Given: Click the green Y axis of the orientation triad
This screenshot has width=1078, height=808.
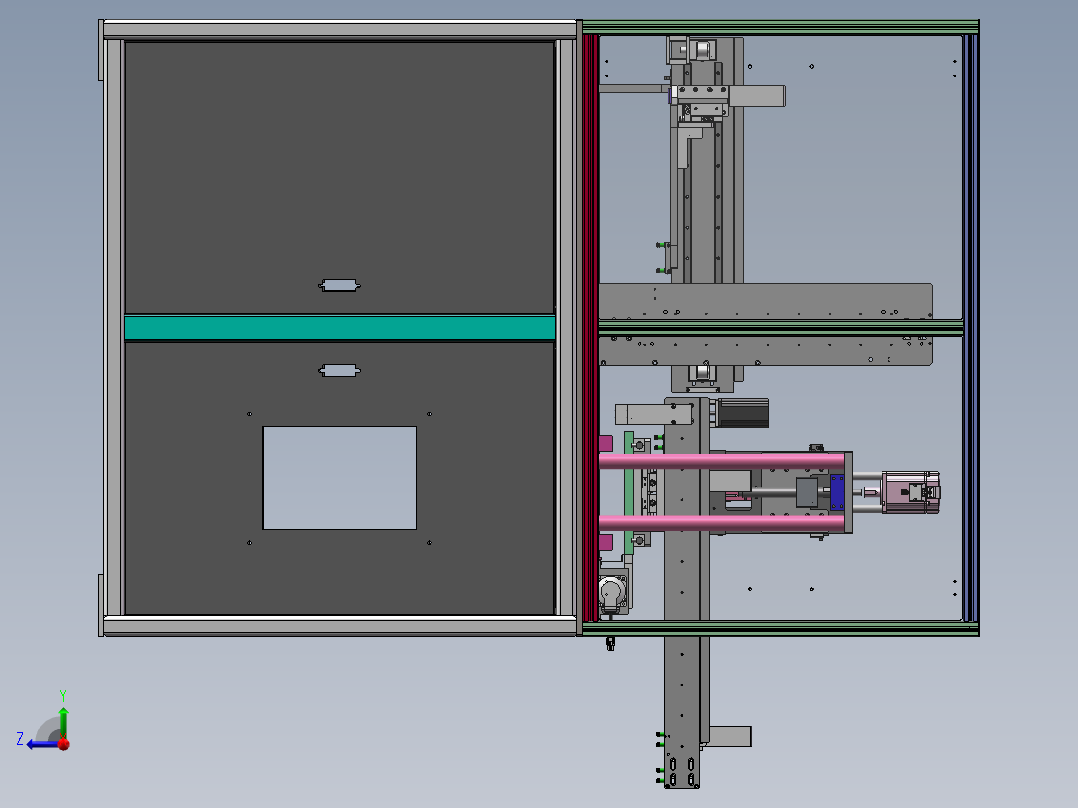Looking at the screenshot, I should click(x=63, y=722).
